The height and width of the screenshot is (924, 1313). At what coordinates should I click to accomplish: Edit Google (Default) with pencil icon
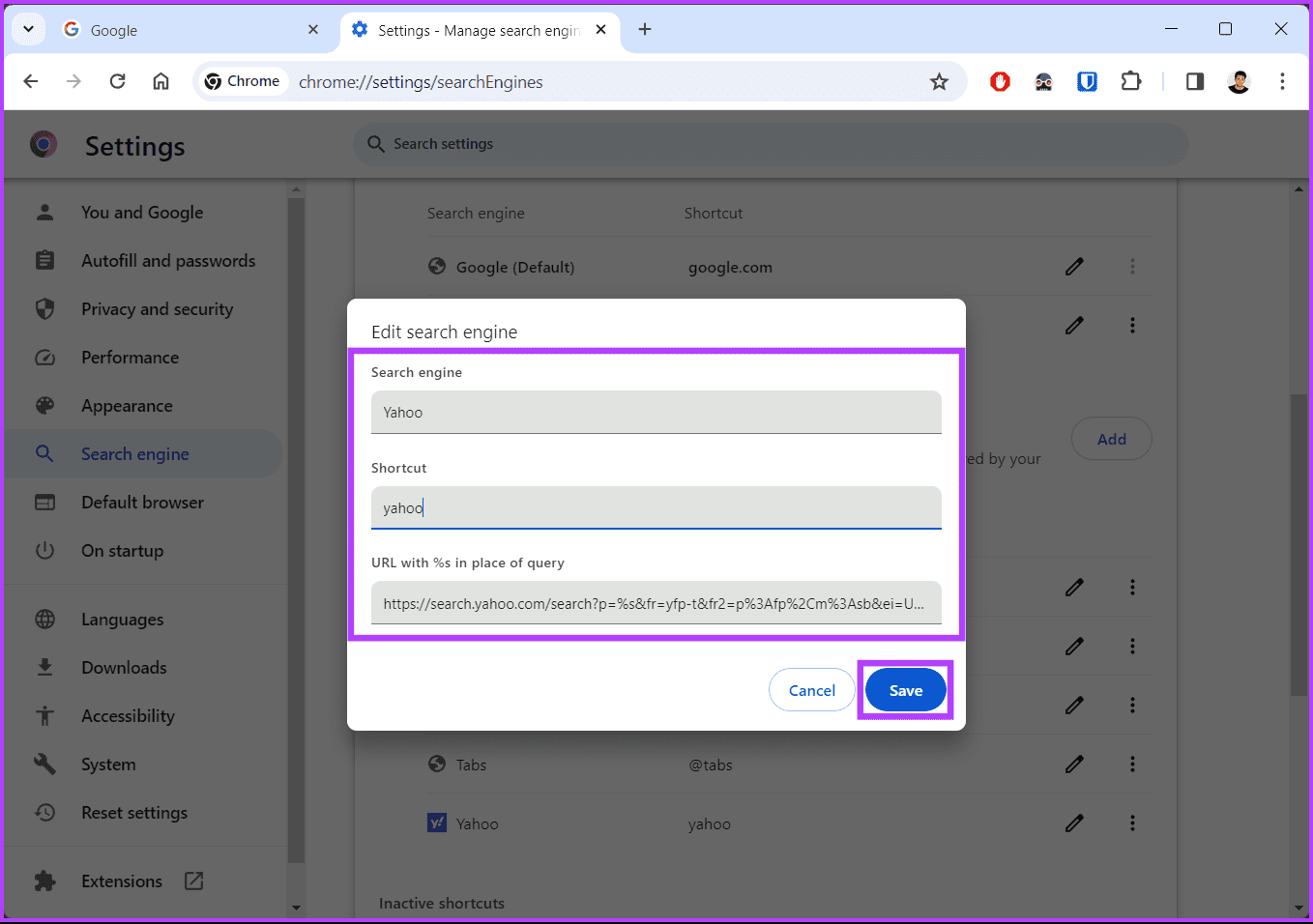coord(1074,267)
